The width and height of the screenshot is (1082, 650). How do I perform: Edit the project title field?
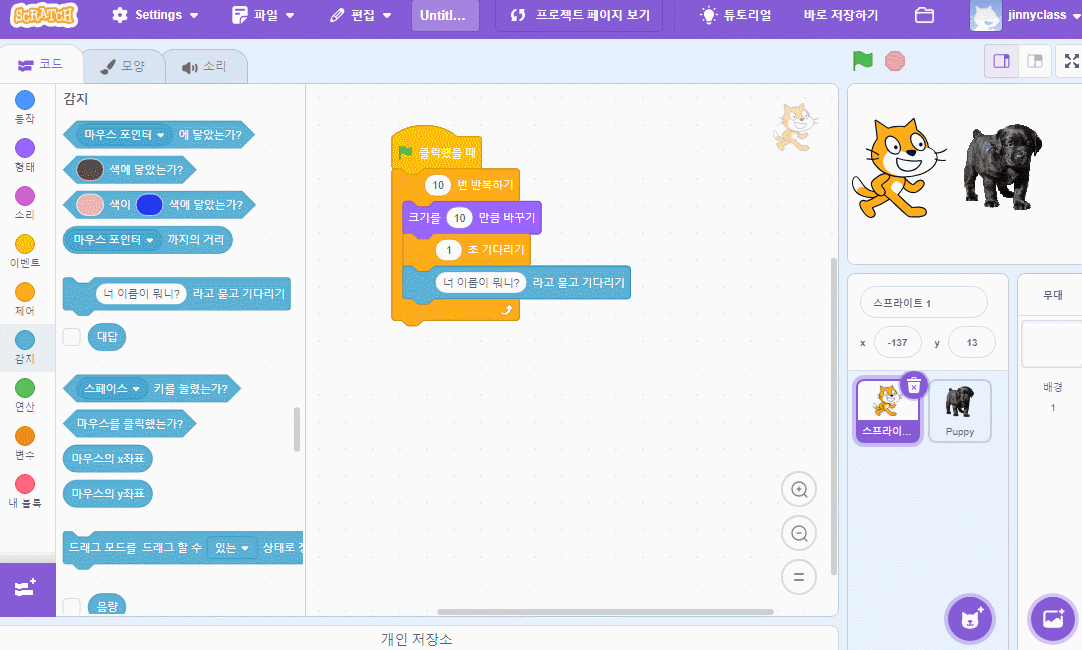coord(445,15)
